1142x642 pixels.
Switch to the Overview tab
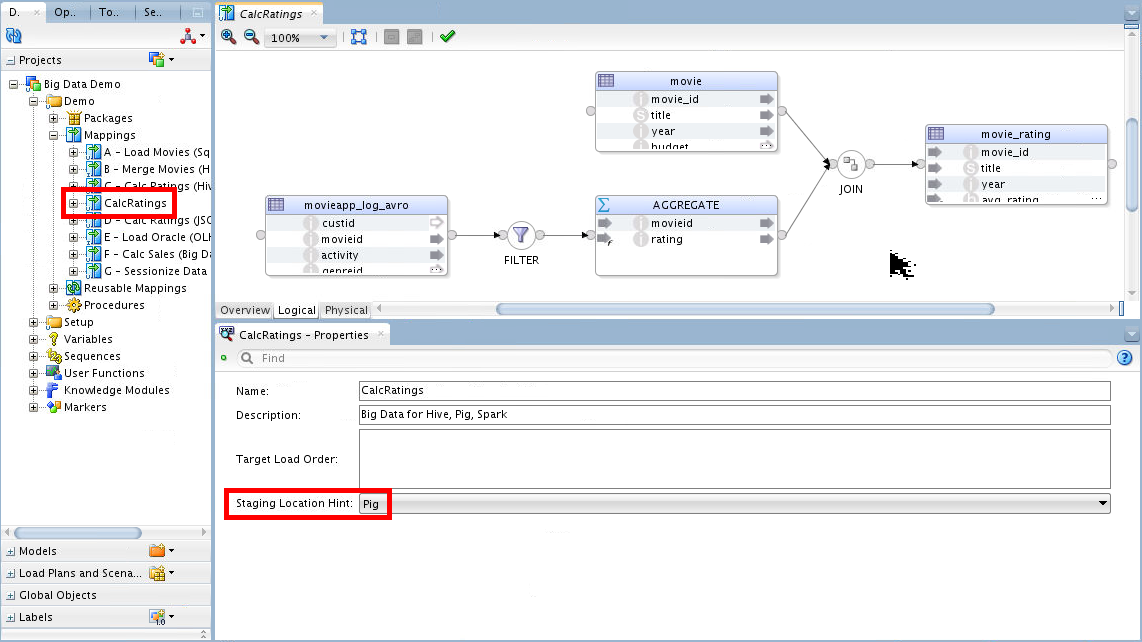coord(245,310)
